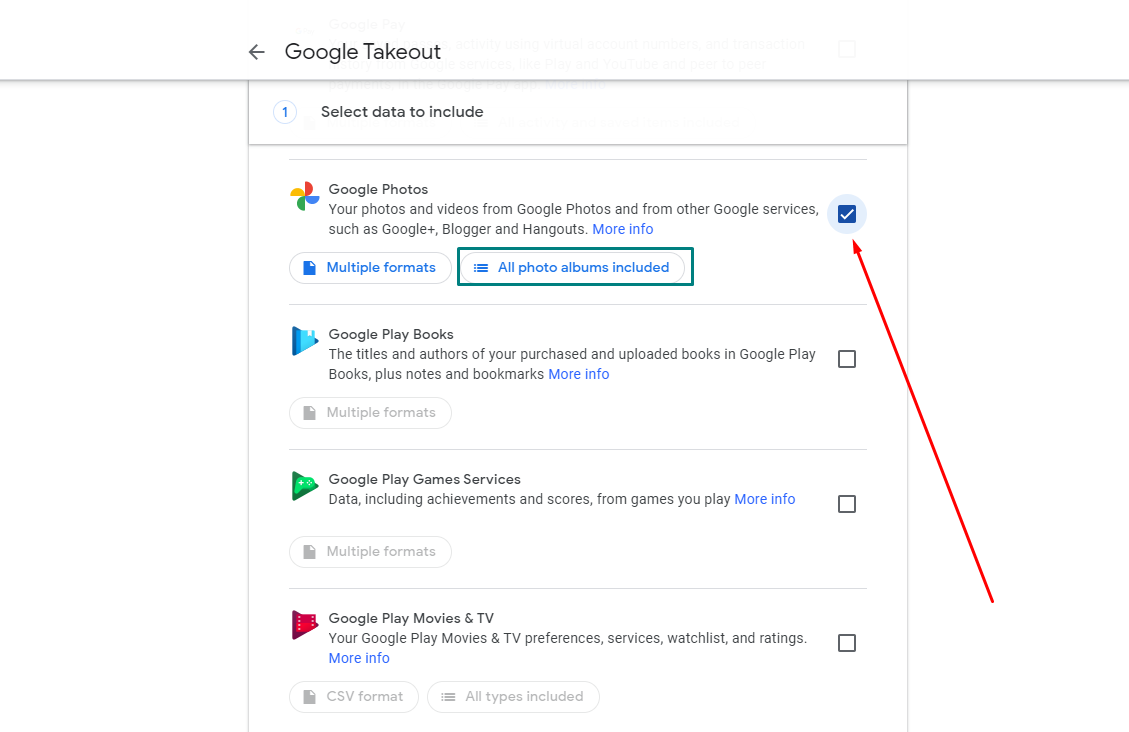
Task: Check the Google Play Books checkbox
Action: (847, 359)
